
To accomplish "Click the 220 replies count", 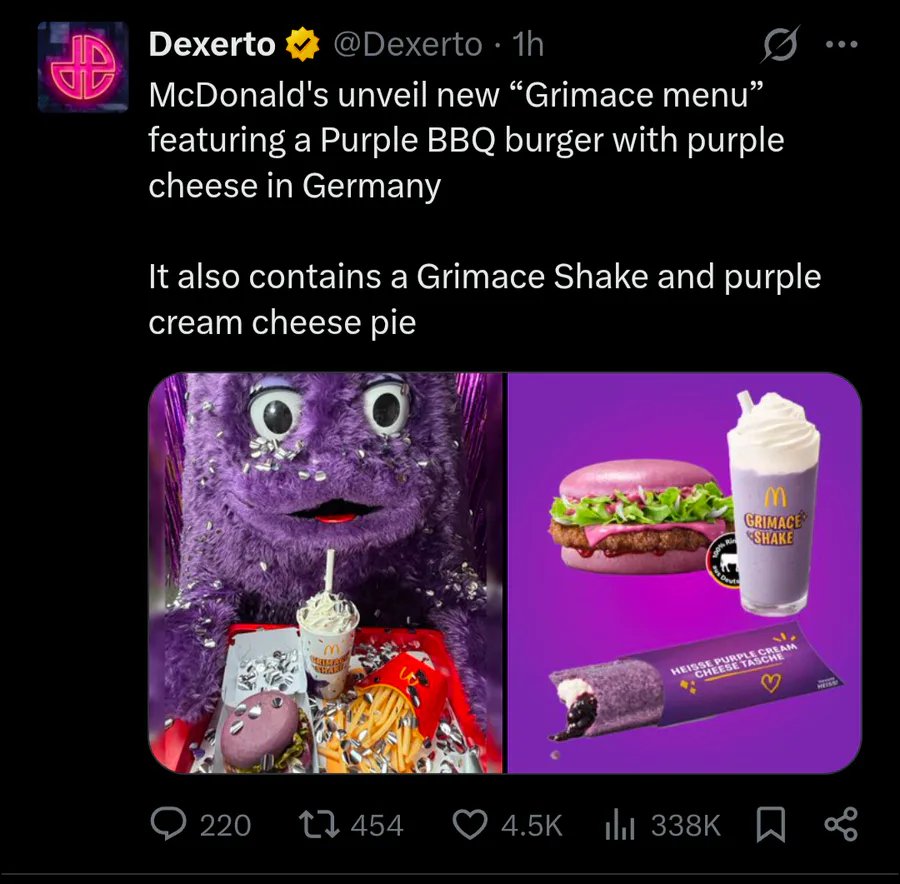I will point(225,825).
